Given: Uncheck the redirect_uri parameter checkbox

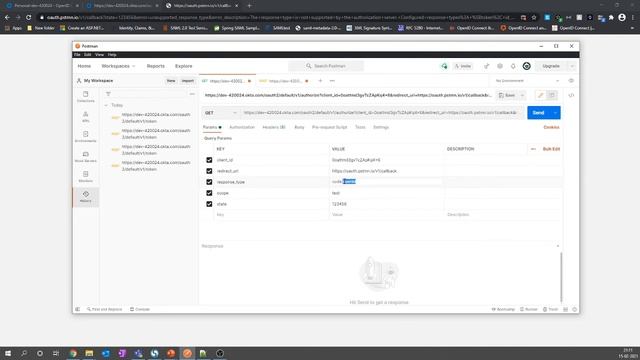Looking at the screenshot, I should click(x=209, y=171).
